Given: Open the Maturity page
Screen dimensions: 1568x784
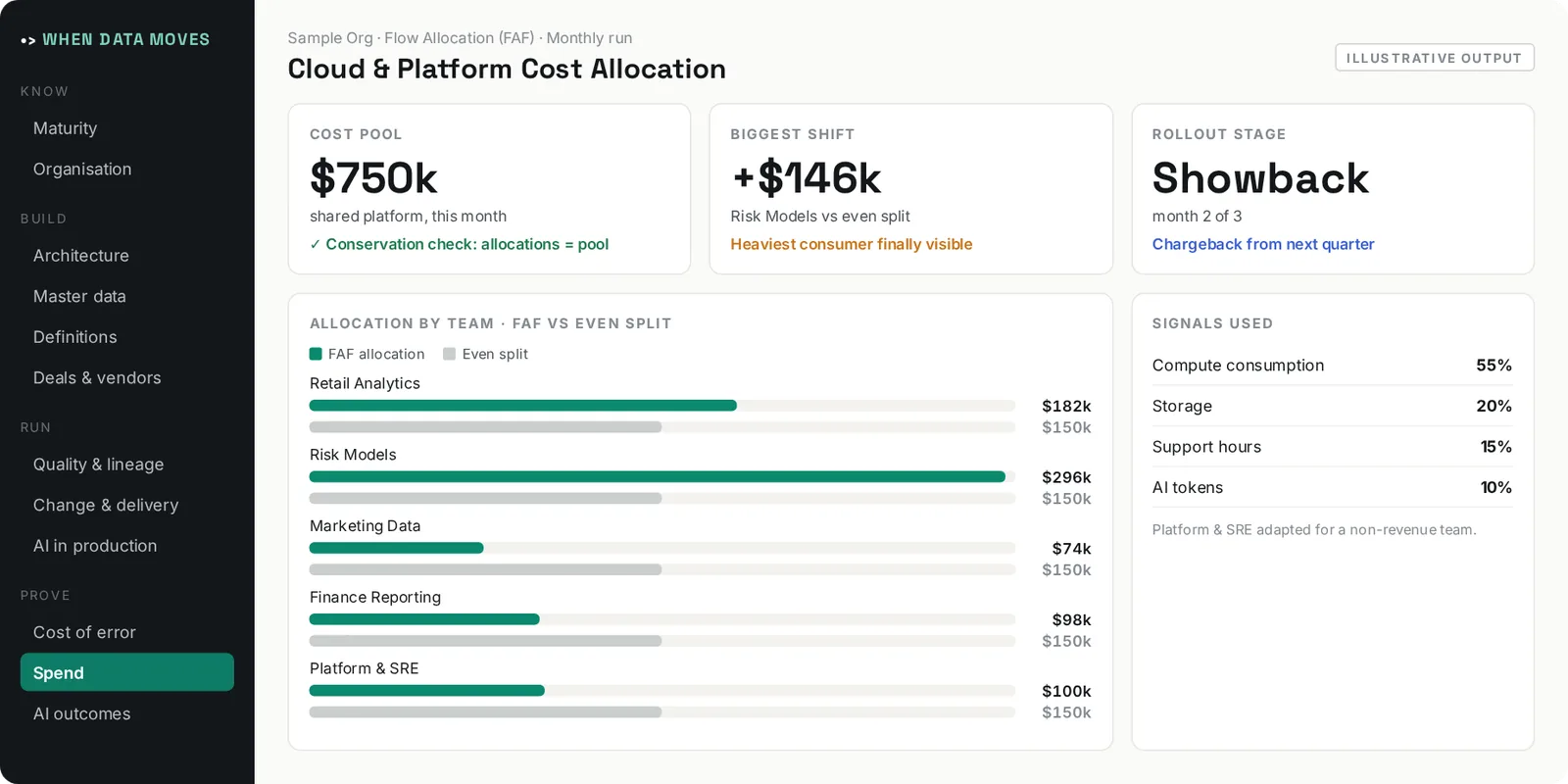Looking at the screenshot, I should click(x=65, y=128).
